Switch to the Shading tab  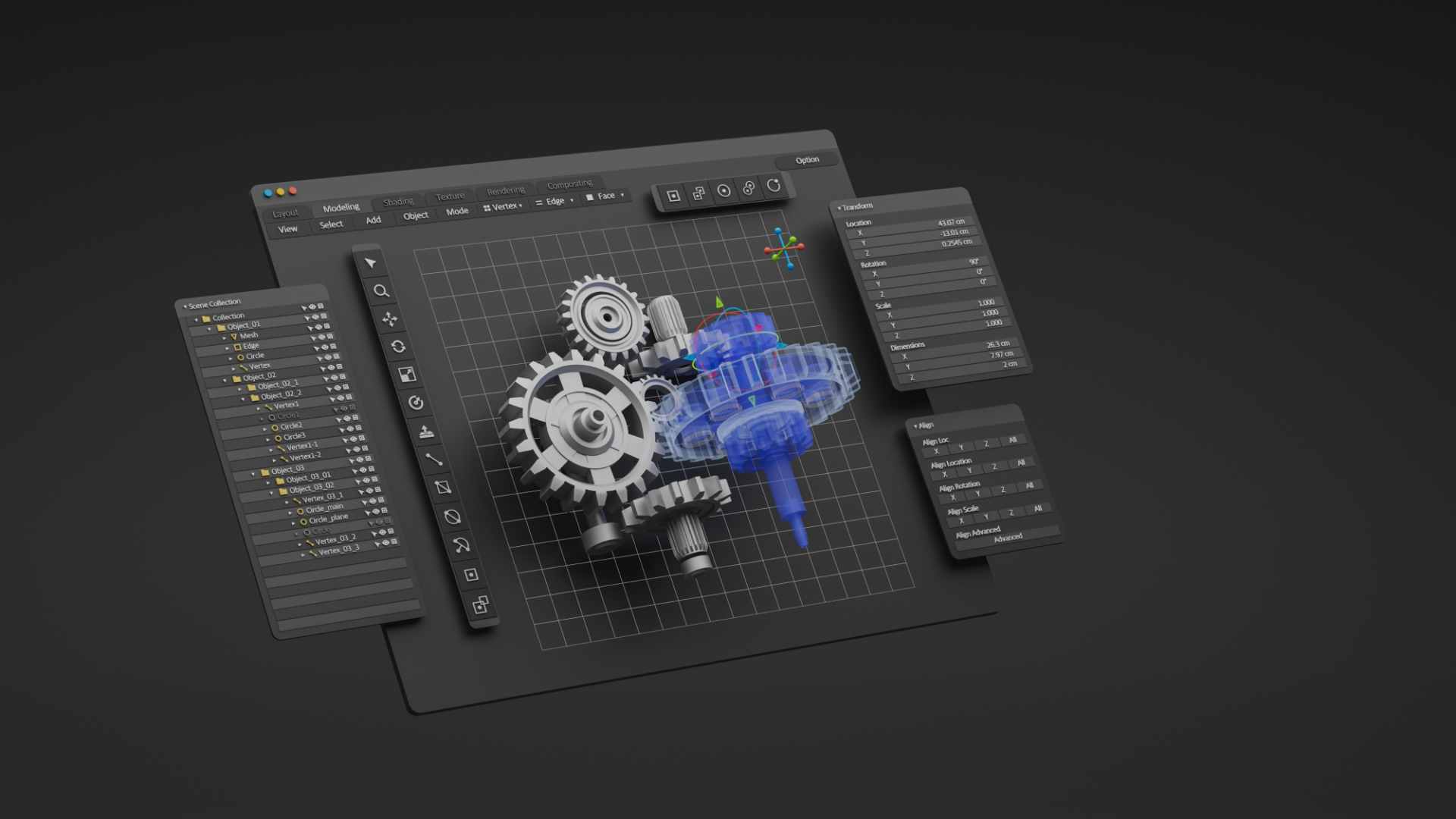coord(398,202)
